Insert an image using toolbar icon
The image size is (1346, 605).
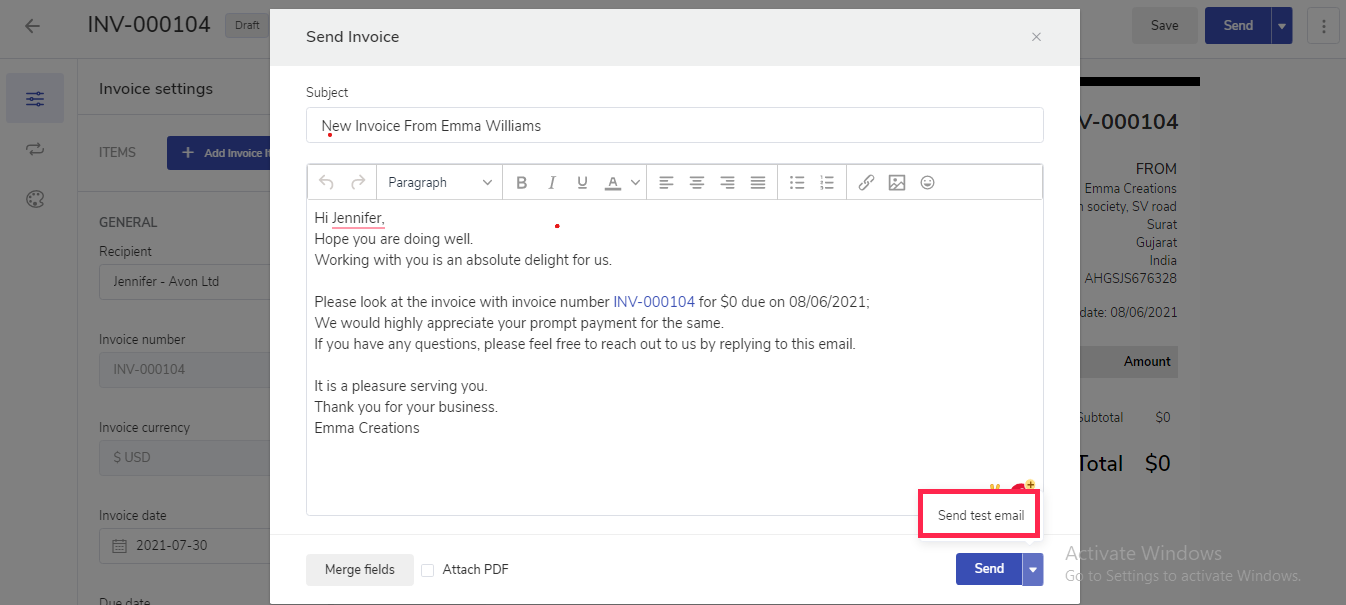pos(897,183)
